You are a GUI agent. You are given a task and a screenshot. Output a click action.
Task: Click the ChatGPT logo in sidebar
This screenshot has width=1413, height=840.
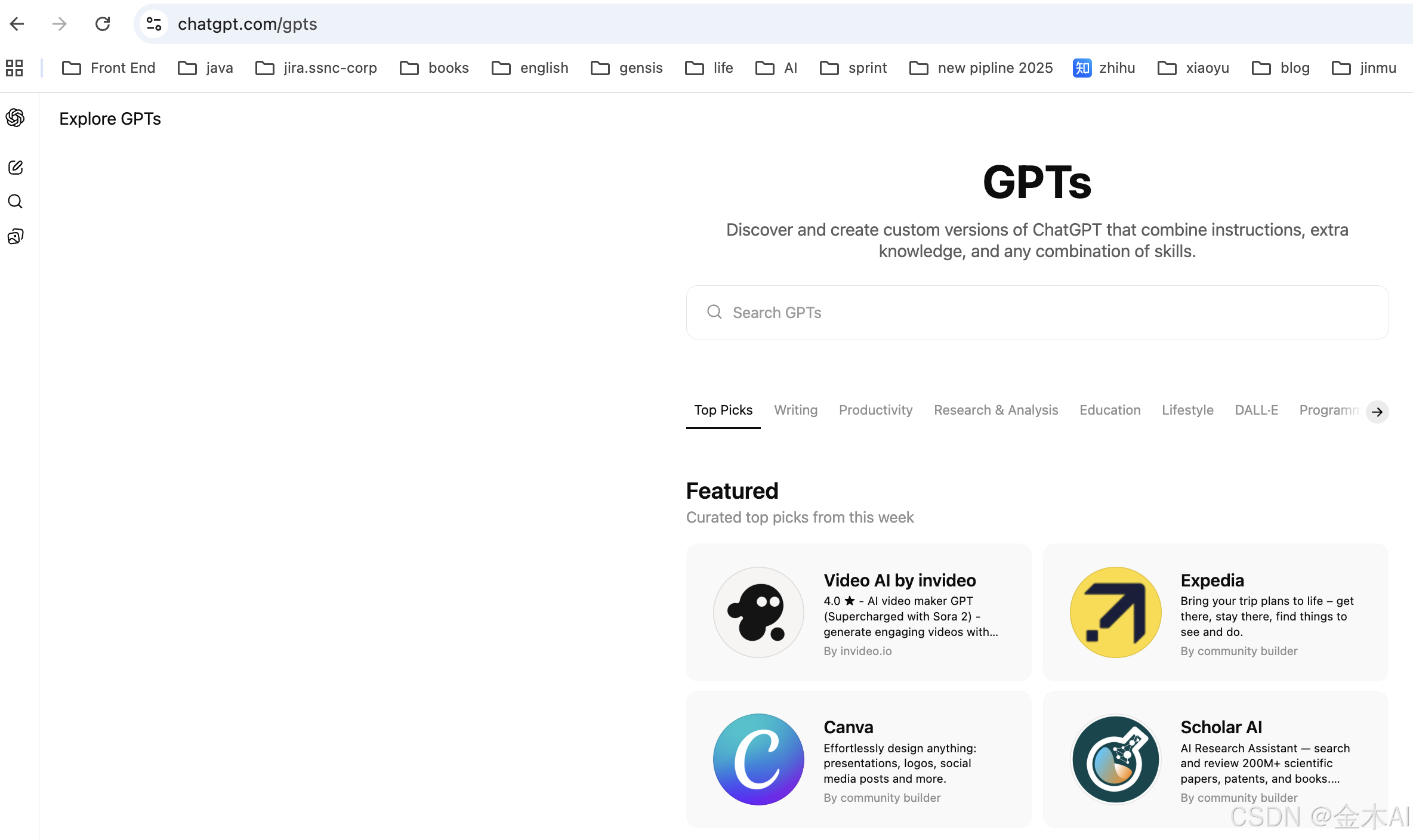[16, 118]
